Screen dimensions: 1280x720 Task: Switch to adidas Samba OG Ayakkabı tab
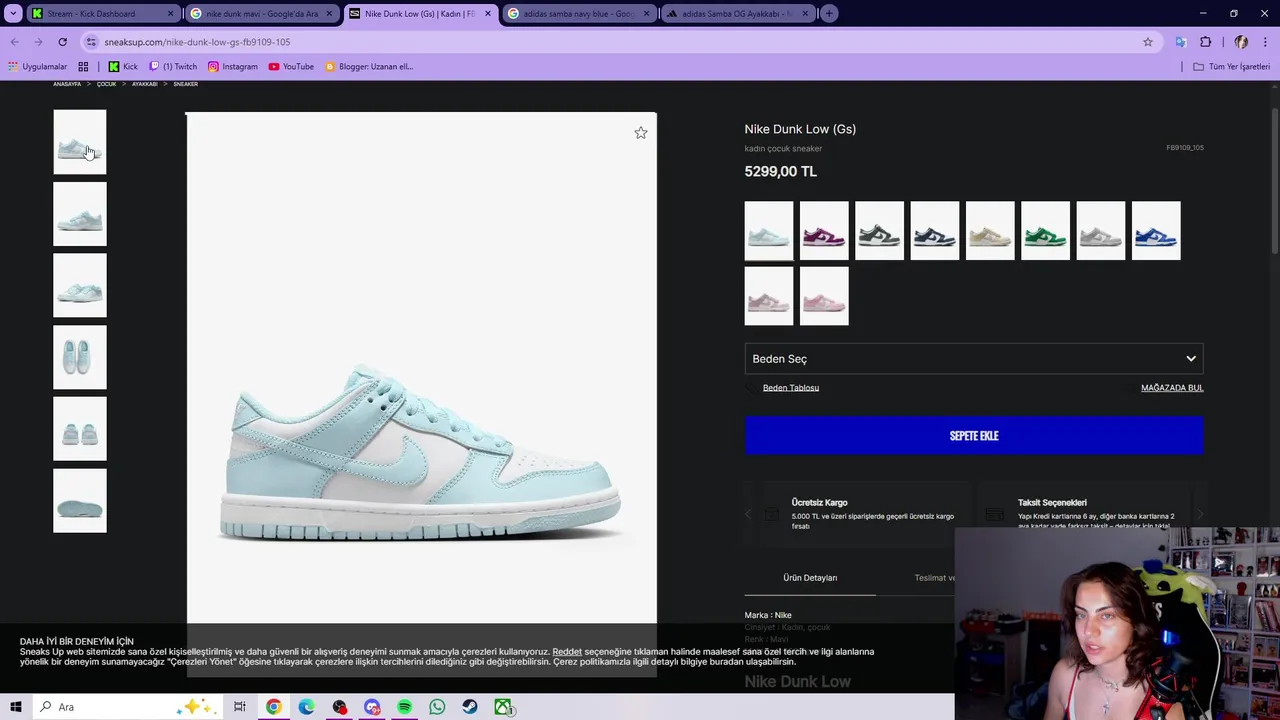pyautogui.click(x=738, y=14)
